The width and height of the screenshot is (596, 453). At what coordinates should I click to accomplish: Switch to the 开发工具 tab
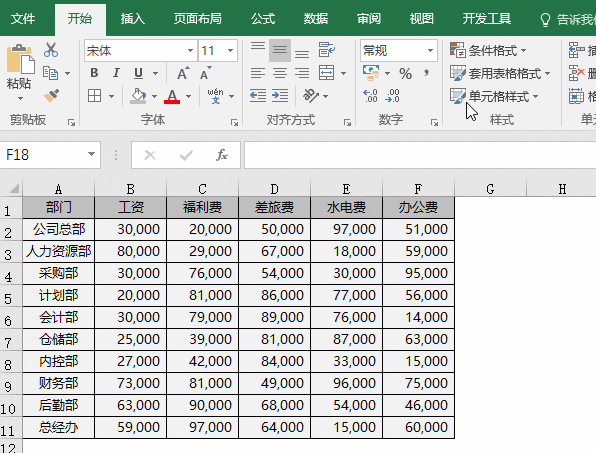click(486, 19)
